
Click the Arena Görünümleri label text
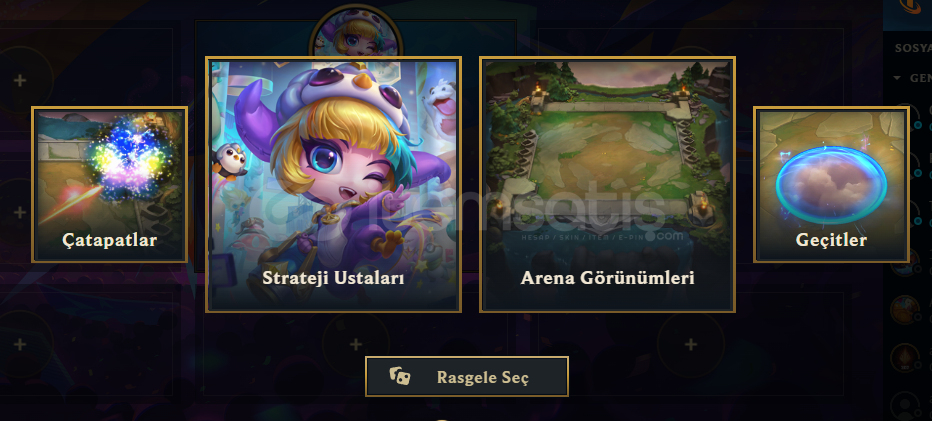[x=607, y=278]
